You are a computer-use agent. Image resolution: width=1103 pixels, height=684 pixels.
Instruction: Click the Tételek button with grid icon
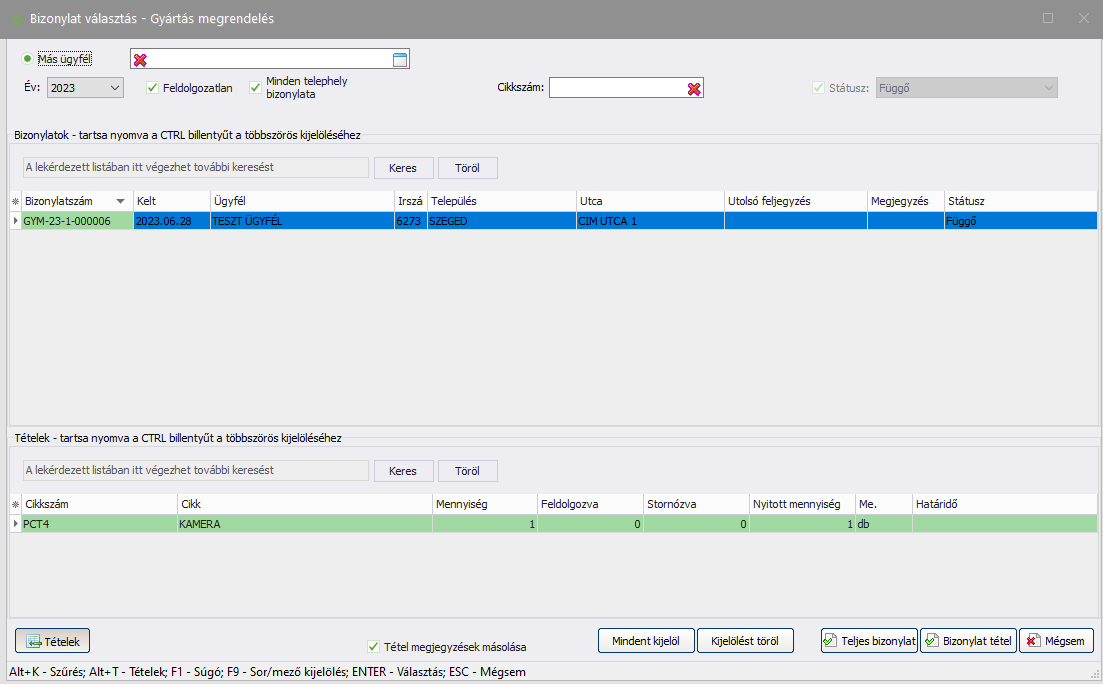(x=54, y=641)
